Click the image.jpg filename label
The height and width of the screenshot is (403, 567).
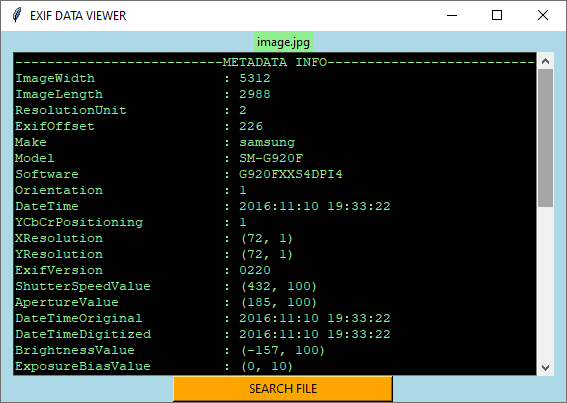(283, 42)
